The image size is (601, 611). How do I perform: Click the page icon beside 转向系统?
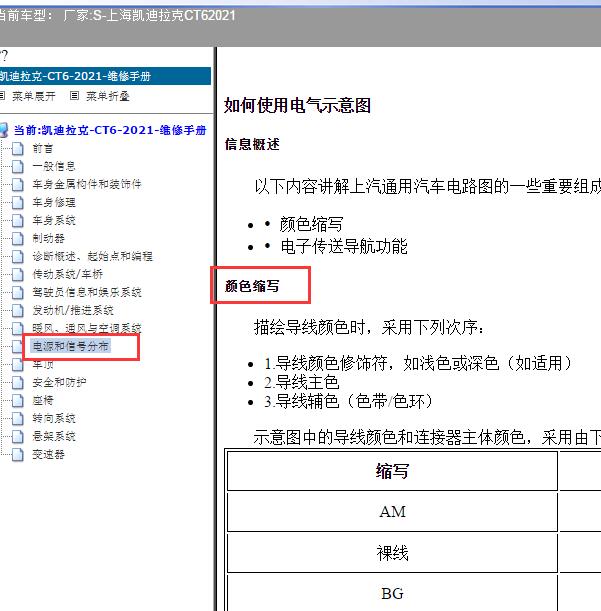click(x=18, y=418)
